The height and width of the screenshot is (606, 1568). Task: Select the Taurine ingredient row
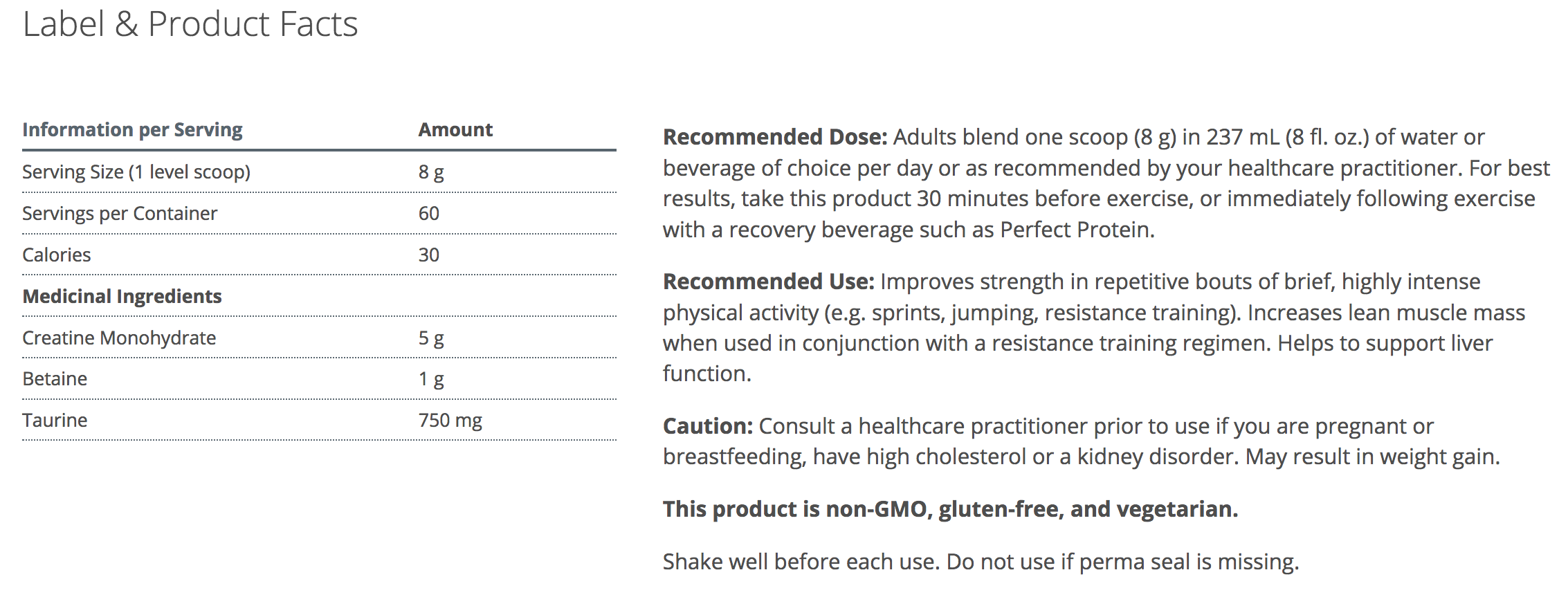click(x=55, y=421)
